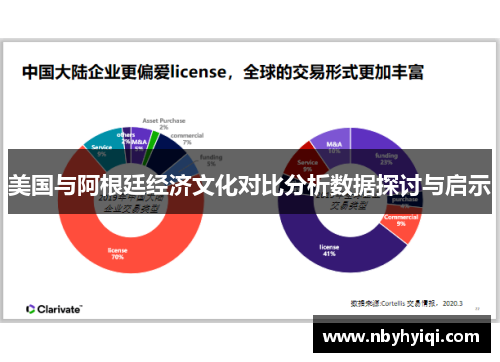
Task: Click the Clarivate logo
Action: (x=54, y=309)
